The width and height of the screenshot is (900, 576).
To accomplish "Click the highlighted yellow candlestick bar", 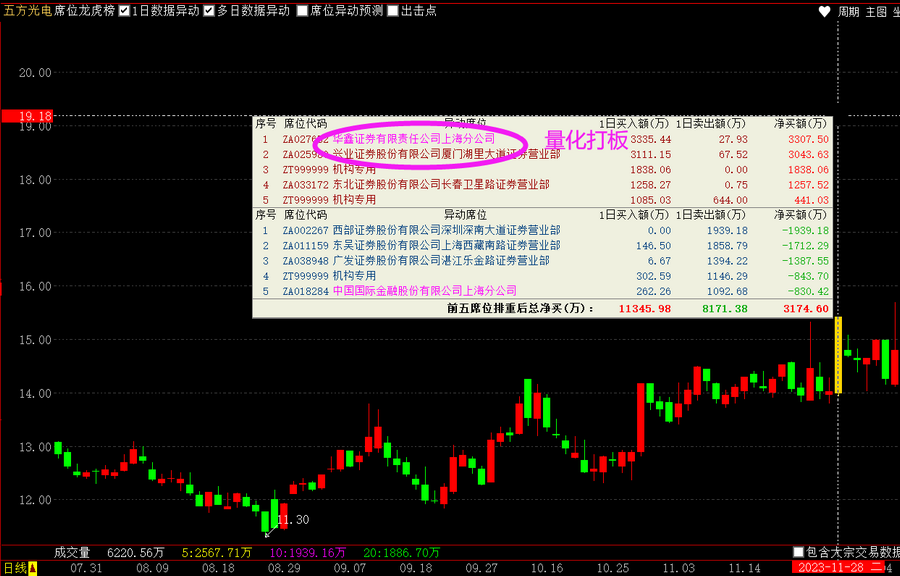I will coord(838,355).
